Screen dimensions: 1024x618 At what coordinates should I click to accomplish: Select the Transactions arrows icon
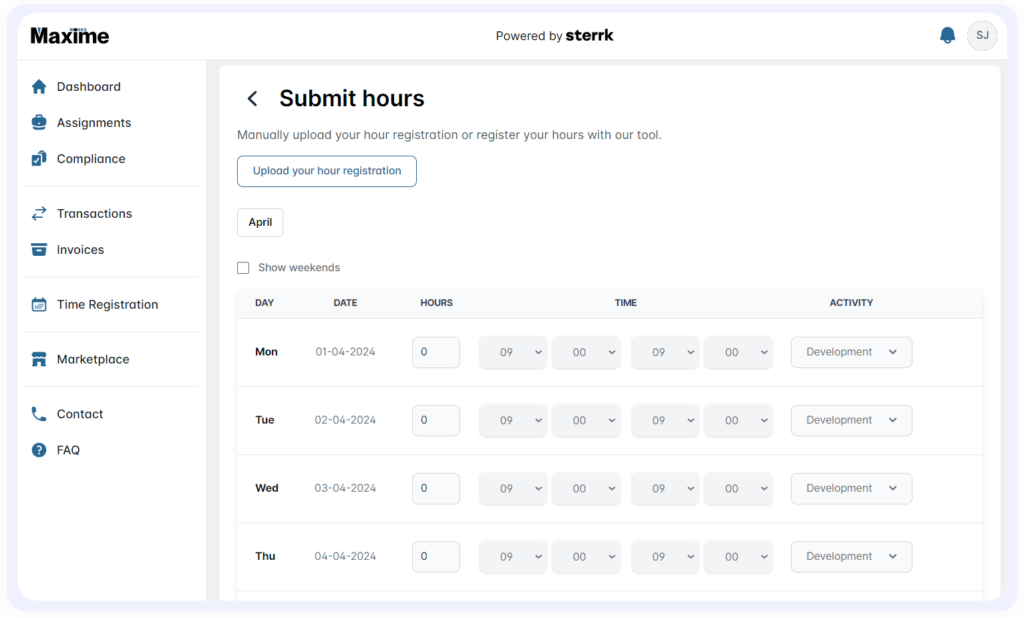tap(39, 214)
